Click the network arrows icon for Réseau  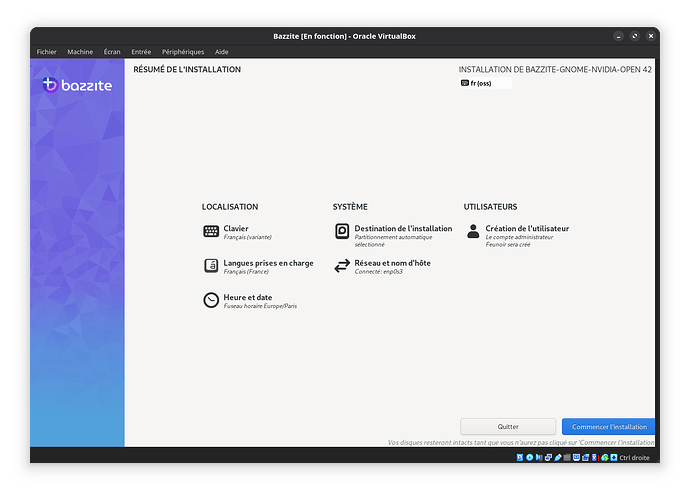pos(342,266)
